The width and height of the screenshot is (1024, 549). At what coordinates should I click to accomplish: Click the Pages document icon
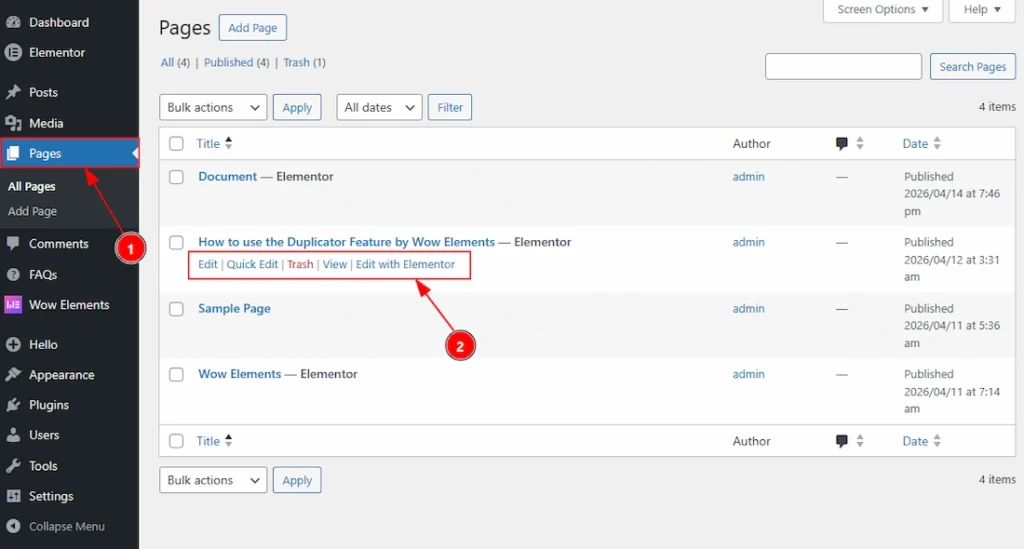tap(13, 153)
